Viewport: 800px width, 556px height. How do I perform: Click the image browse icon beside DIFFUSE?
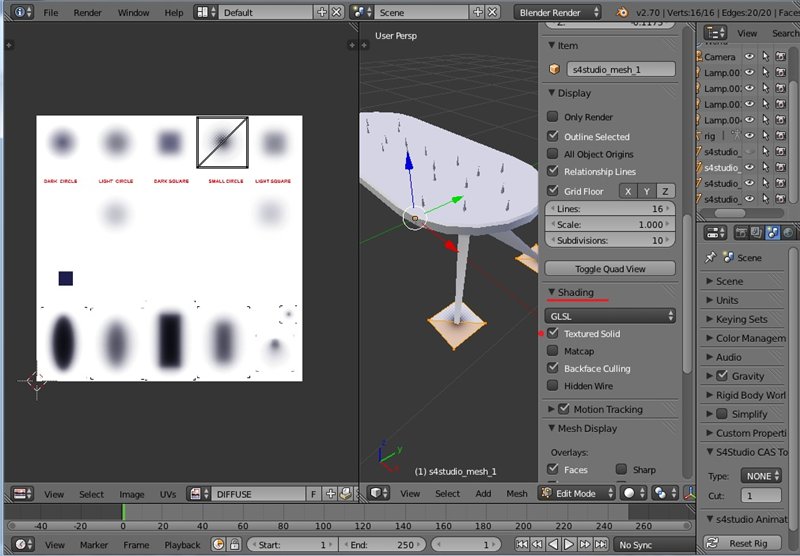pos(199,494)
